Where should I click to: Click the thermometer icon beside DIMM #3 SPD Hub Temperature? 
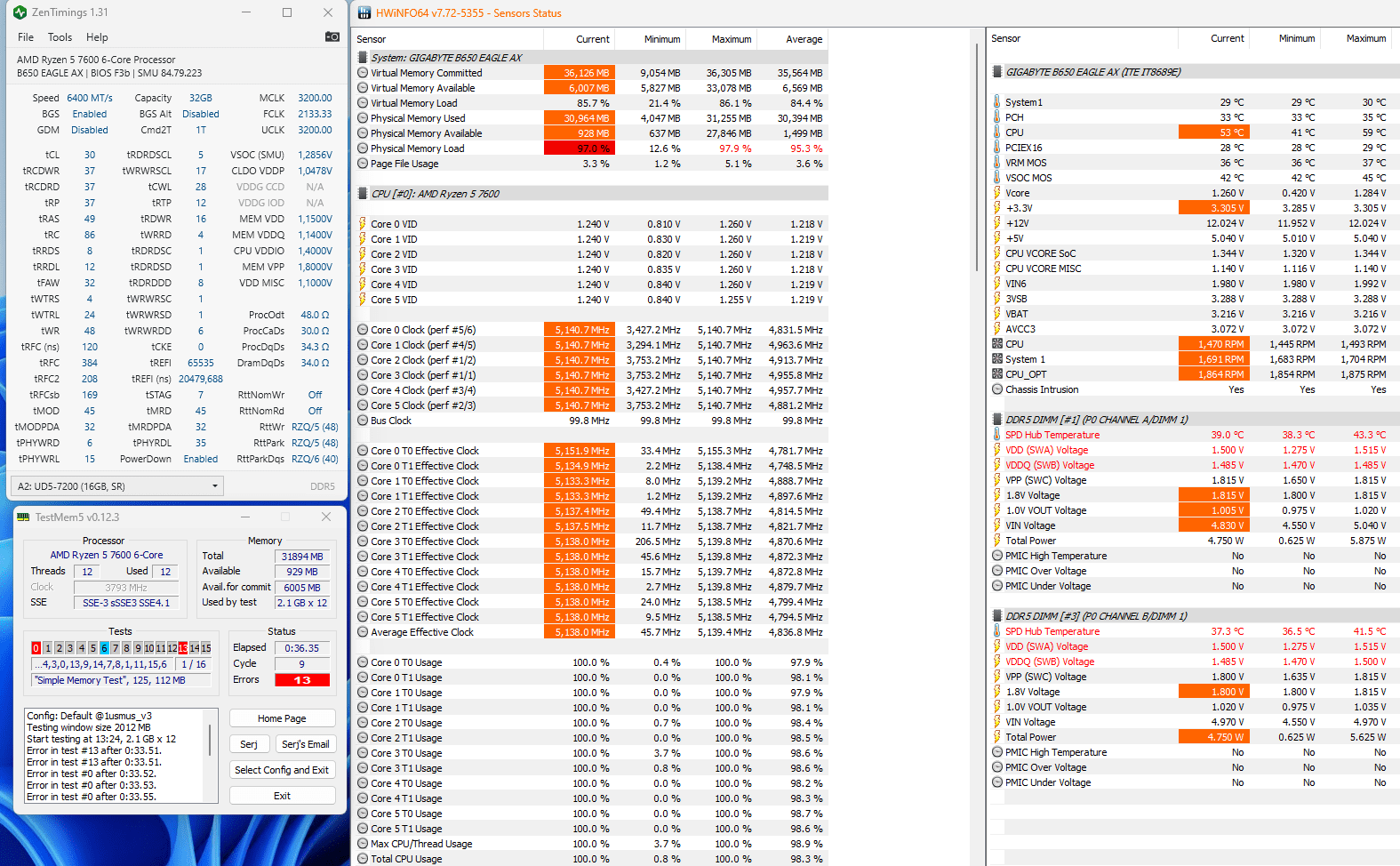tap(996, 631)
